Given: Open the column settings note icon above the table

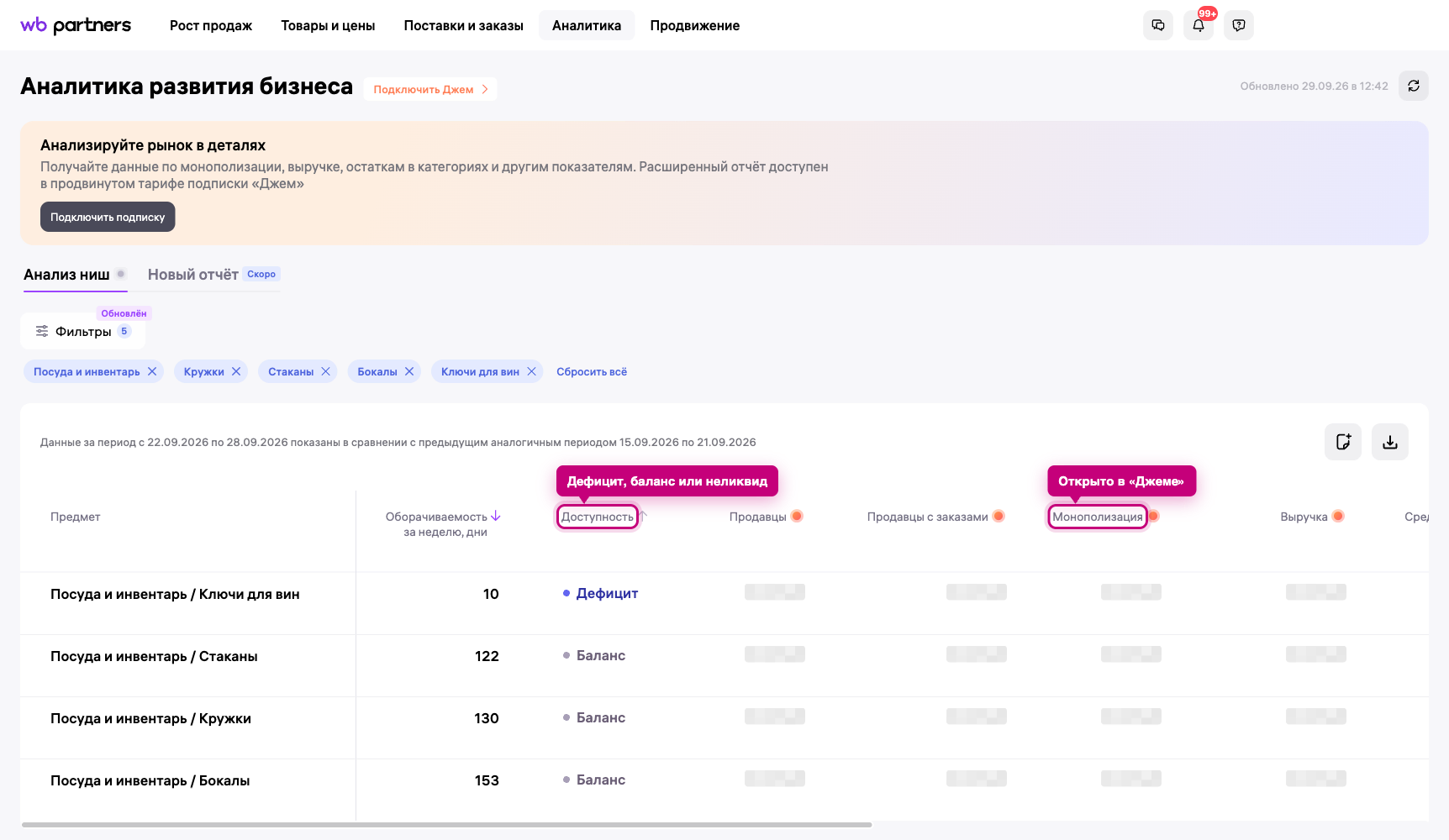Looking at the screenshot, I should 1343,442.
